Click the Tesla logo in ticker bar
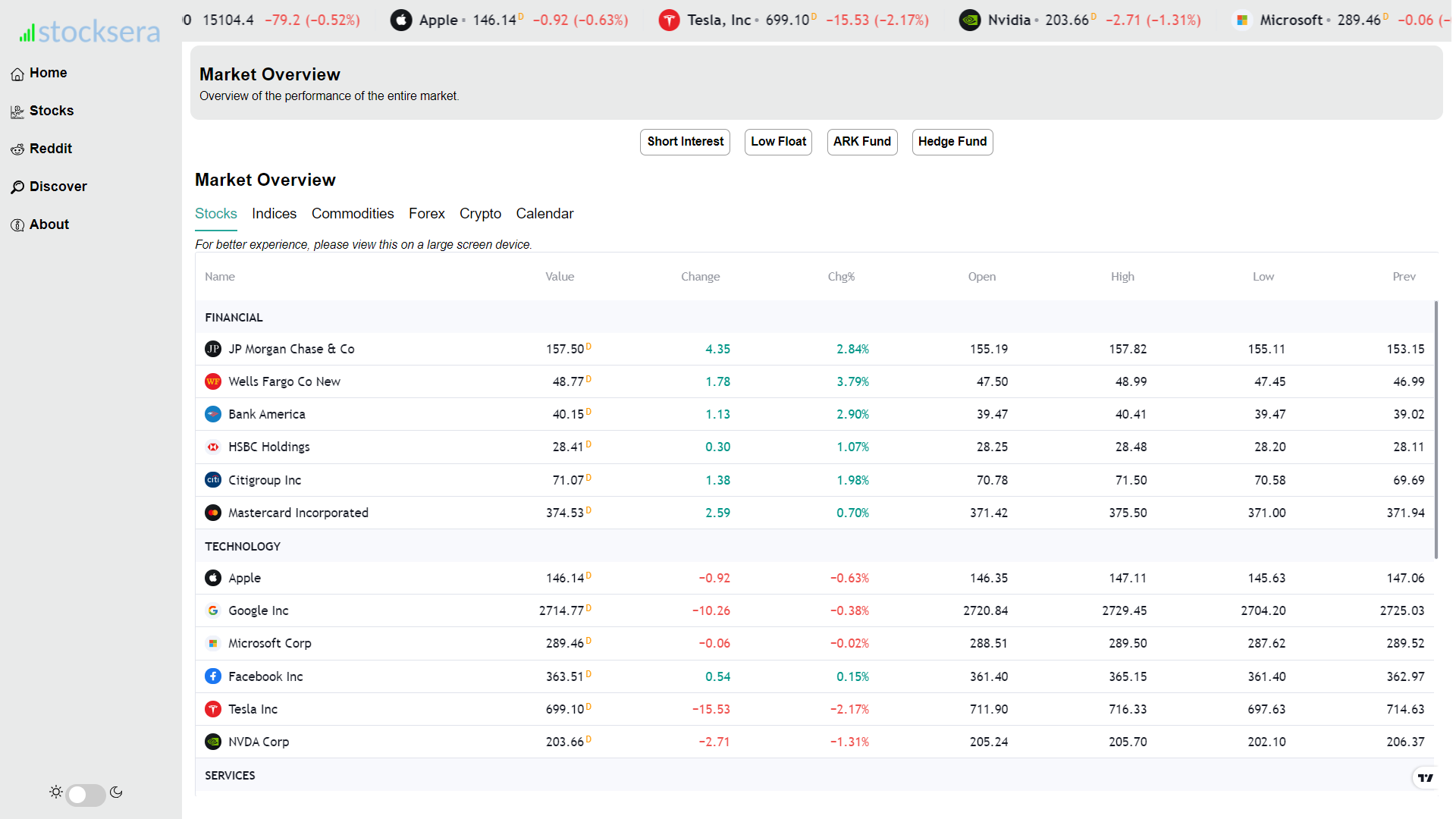1456x819 pixels. click(x=669, y=20)
